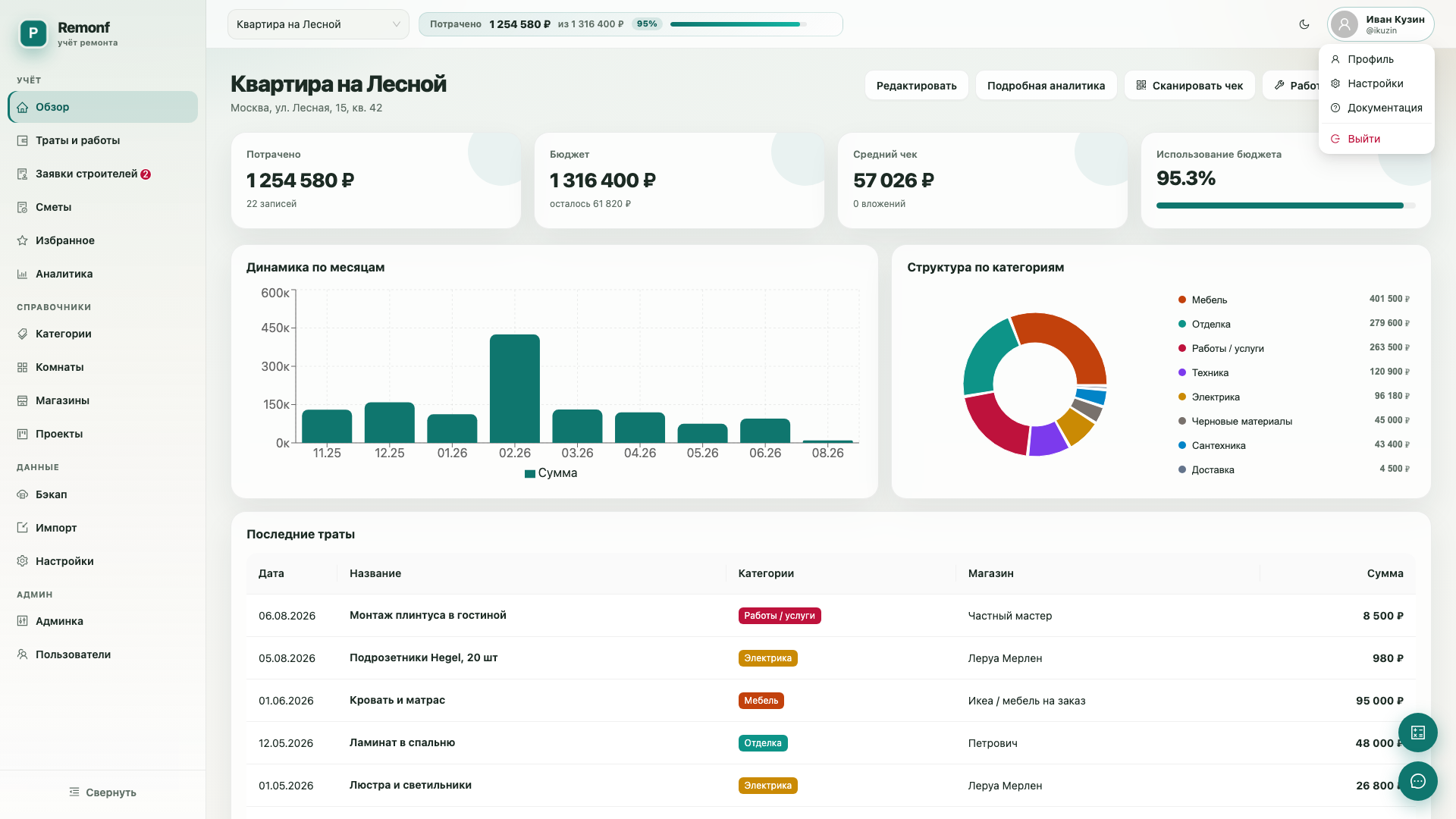The height and width of the screenshot is (819, 1456).
Task: Open Админка admin page
Action: coord(103,621)
